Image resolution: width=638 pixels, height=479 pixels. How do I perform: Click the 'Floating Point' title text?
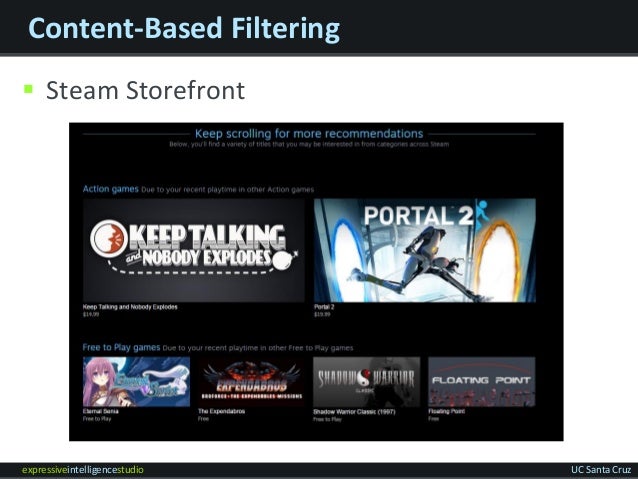[x=446, y=411]
